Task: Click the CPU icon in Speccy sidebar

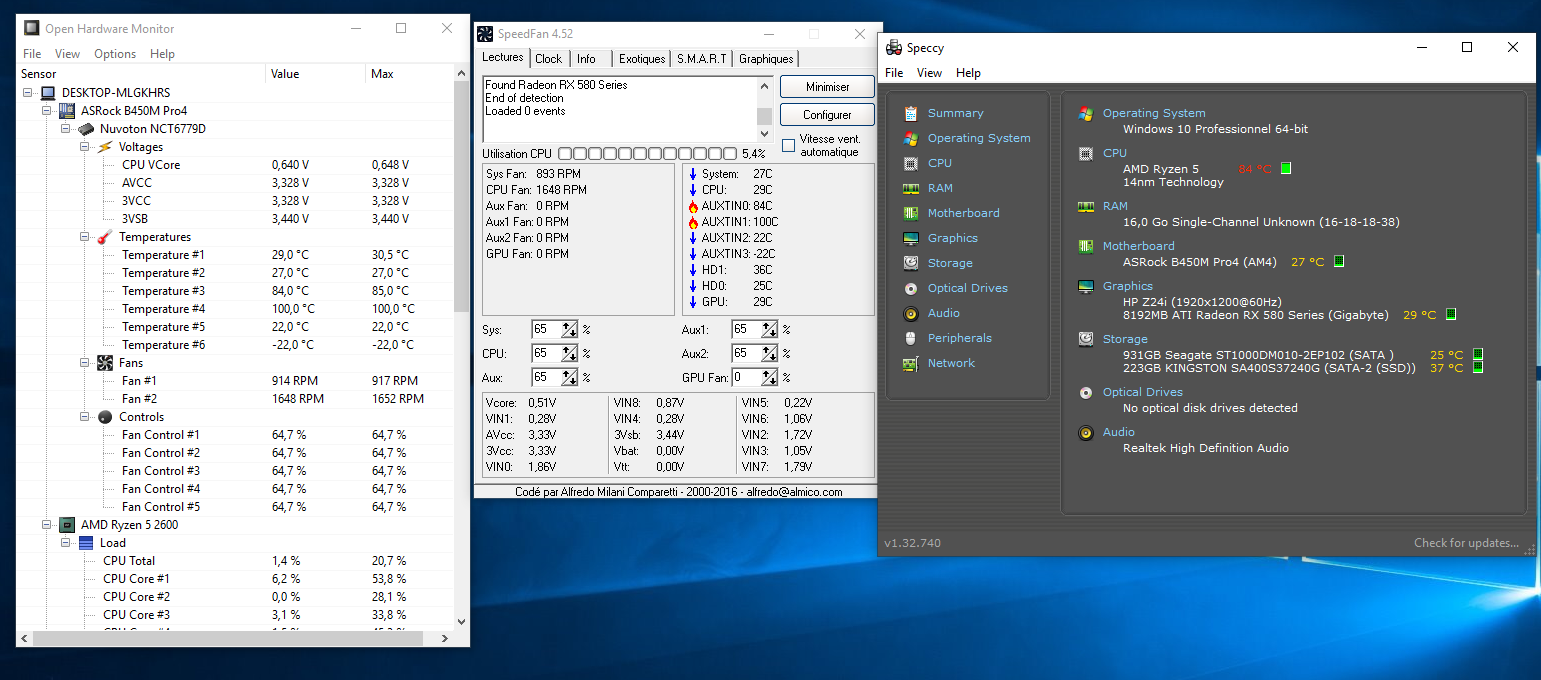Action: click(910, 163)
